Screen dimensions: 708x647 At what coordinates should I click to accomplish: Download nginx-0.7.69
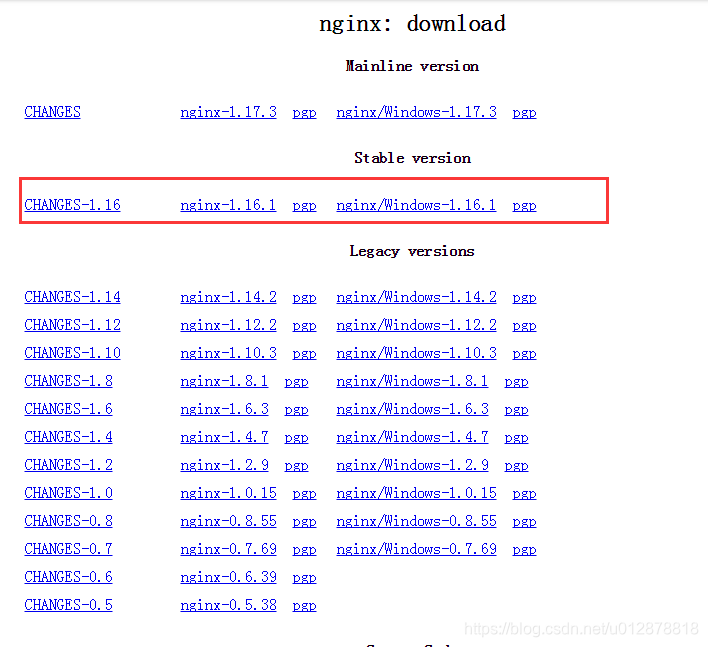click(228, 549)
